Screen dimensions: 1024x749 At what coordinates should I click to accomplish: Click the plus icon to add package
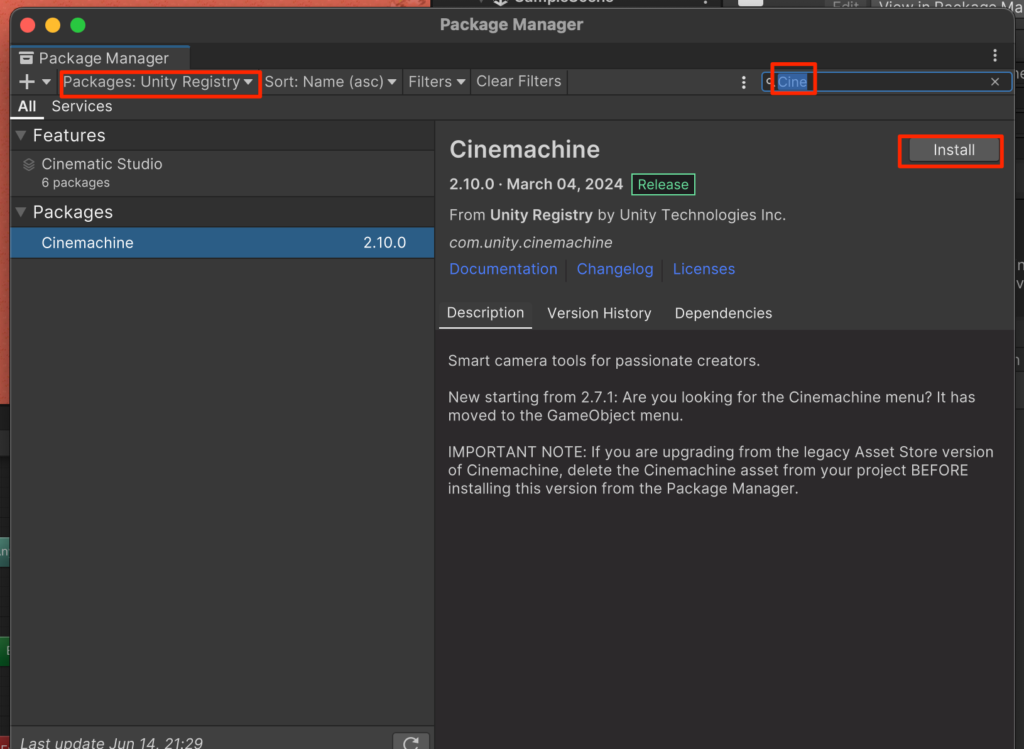point(26,82)
